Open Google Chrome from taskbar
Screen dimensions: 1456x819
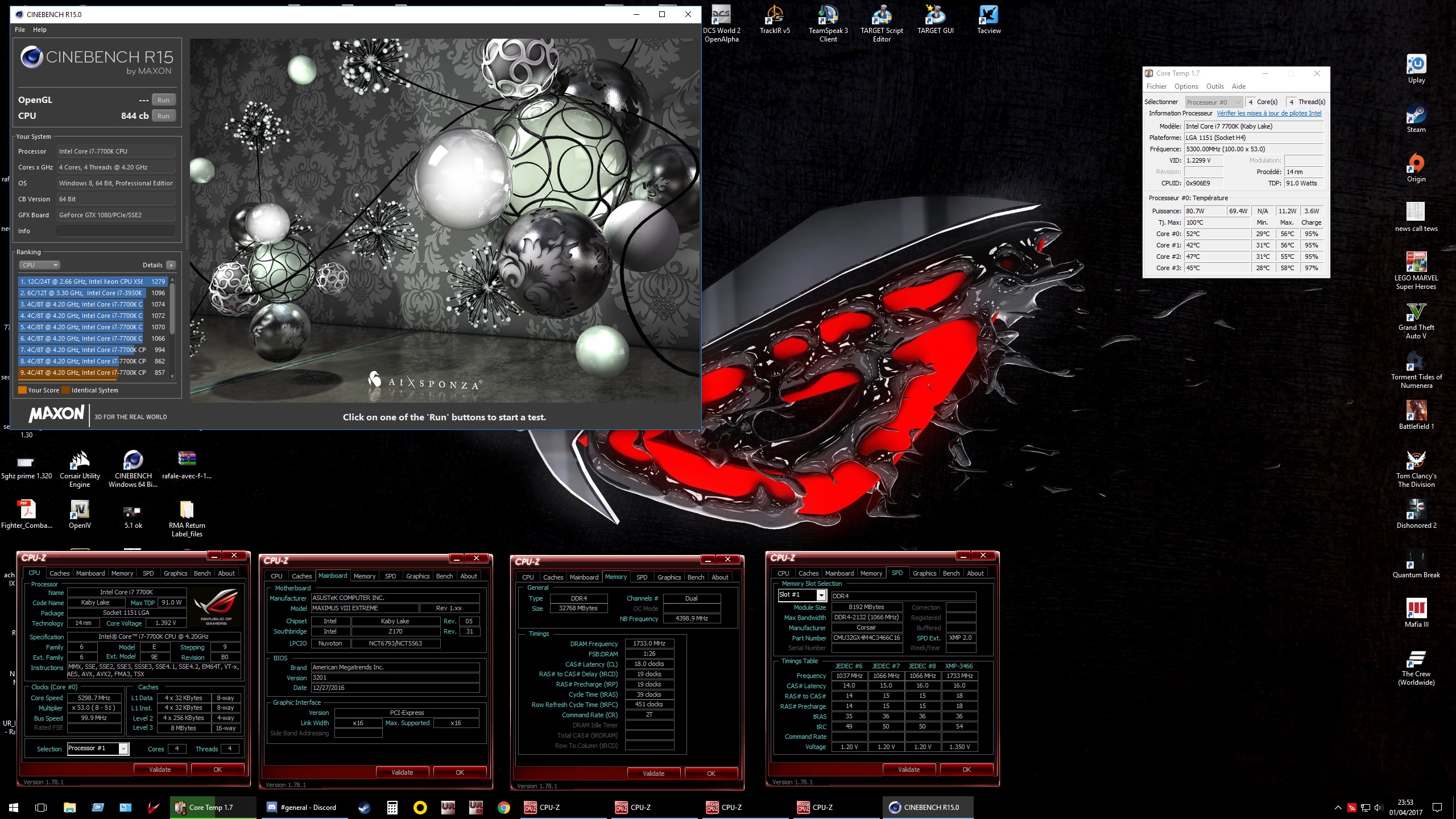(x=503, y=807)
